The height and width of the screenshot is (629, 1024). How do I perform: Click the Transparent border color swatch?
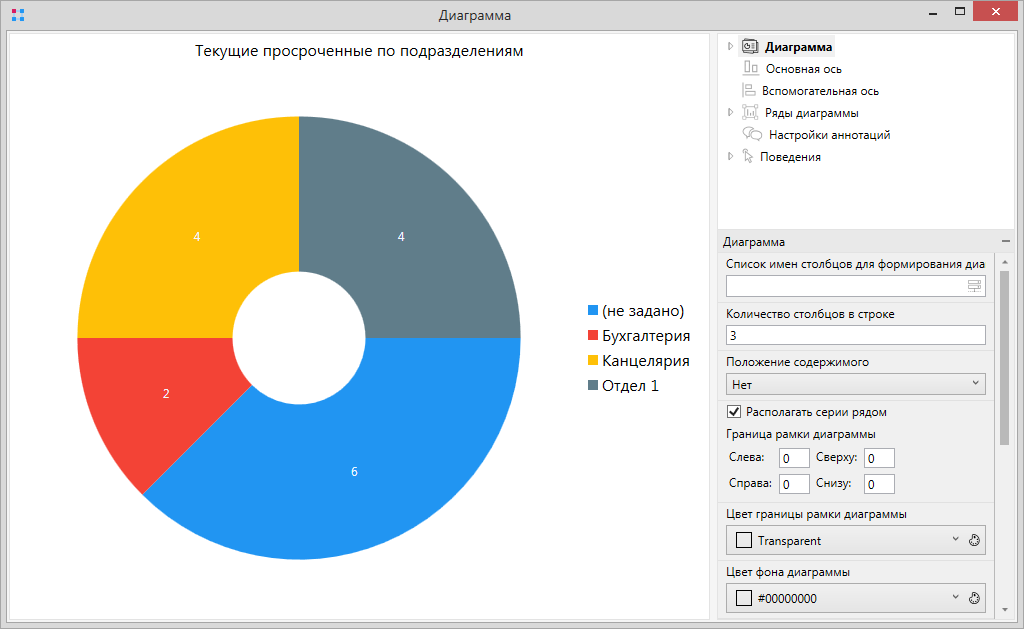pyautogui.click(x=744, y=541)
